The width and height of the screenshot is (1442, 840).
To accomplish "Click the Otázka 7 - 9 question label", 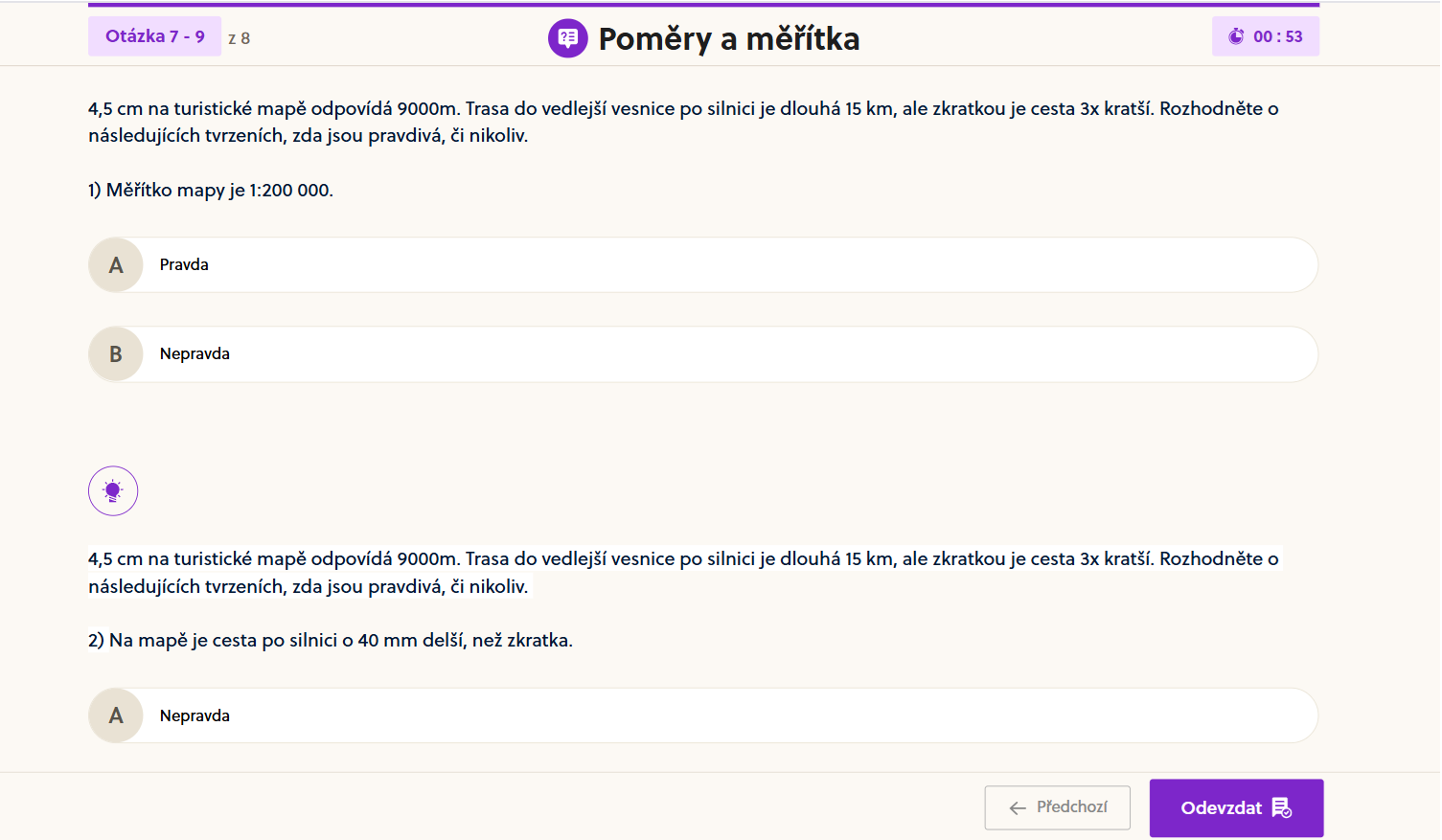I will pos(155,36).
